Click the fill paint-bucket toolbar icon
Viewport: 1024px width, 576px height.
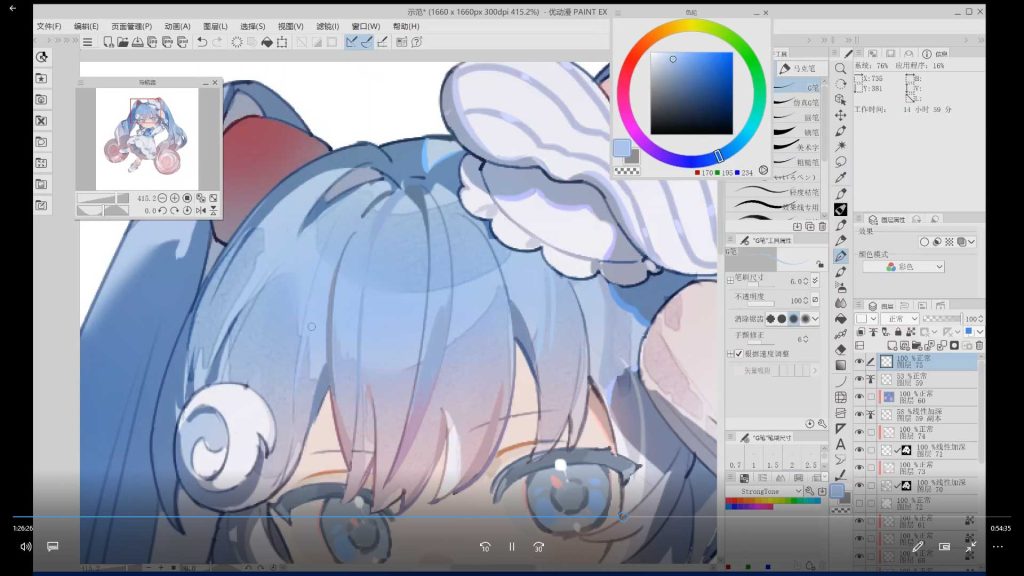(267, 42)
